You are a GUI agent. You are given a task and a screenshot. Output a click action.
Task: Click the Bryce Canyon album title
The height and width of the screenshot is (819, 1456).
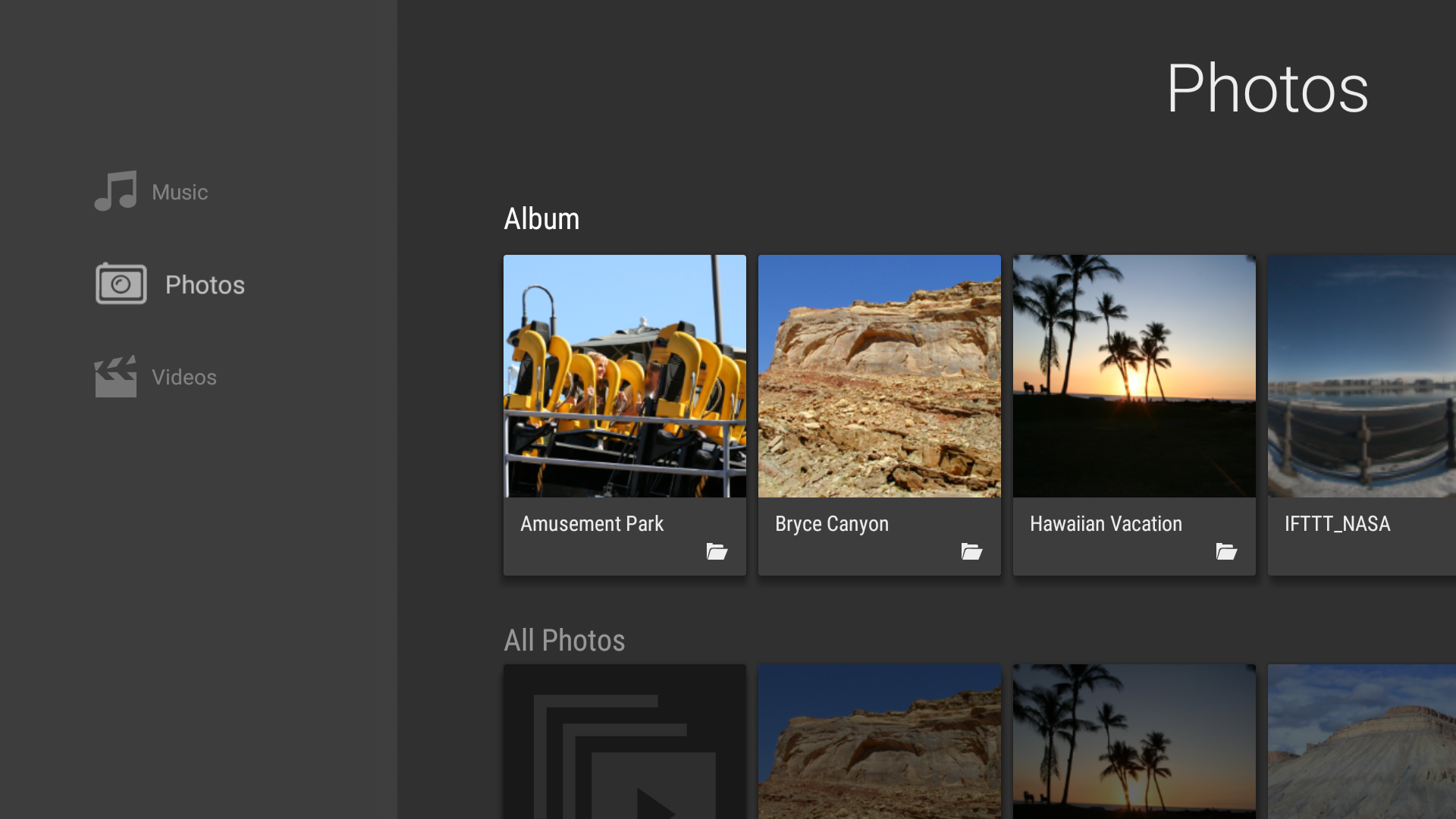click(831, 524)
